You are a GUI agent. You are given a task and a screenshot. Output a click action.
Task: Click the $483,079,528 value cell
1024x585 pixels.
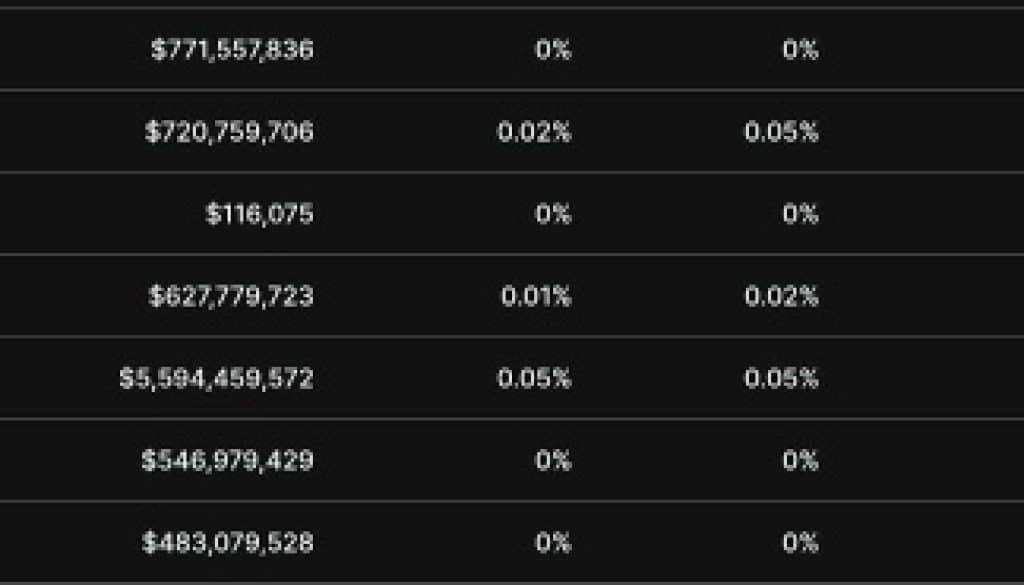click(x=227, y=543)
